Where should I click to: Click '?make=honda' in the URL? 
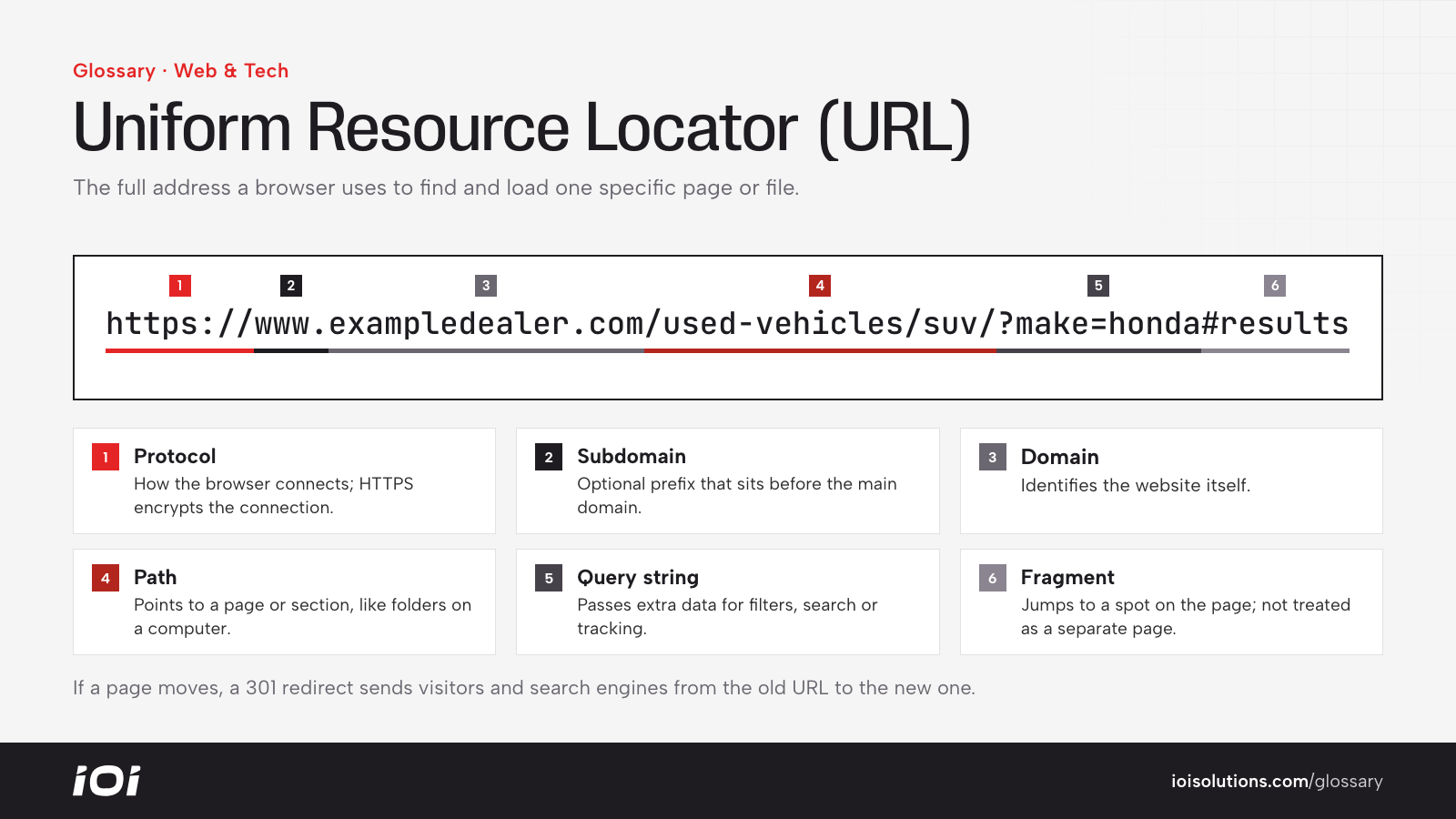click(x=1098, y=324)
